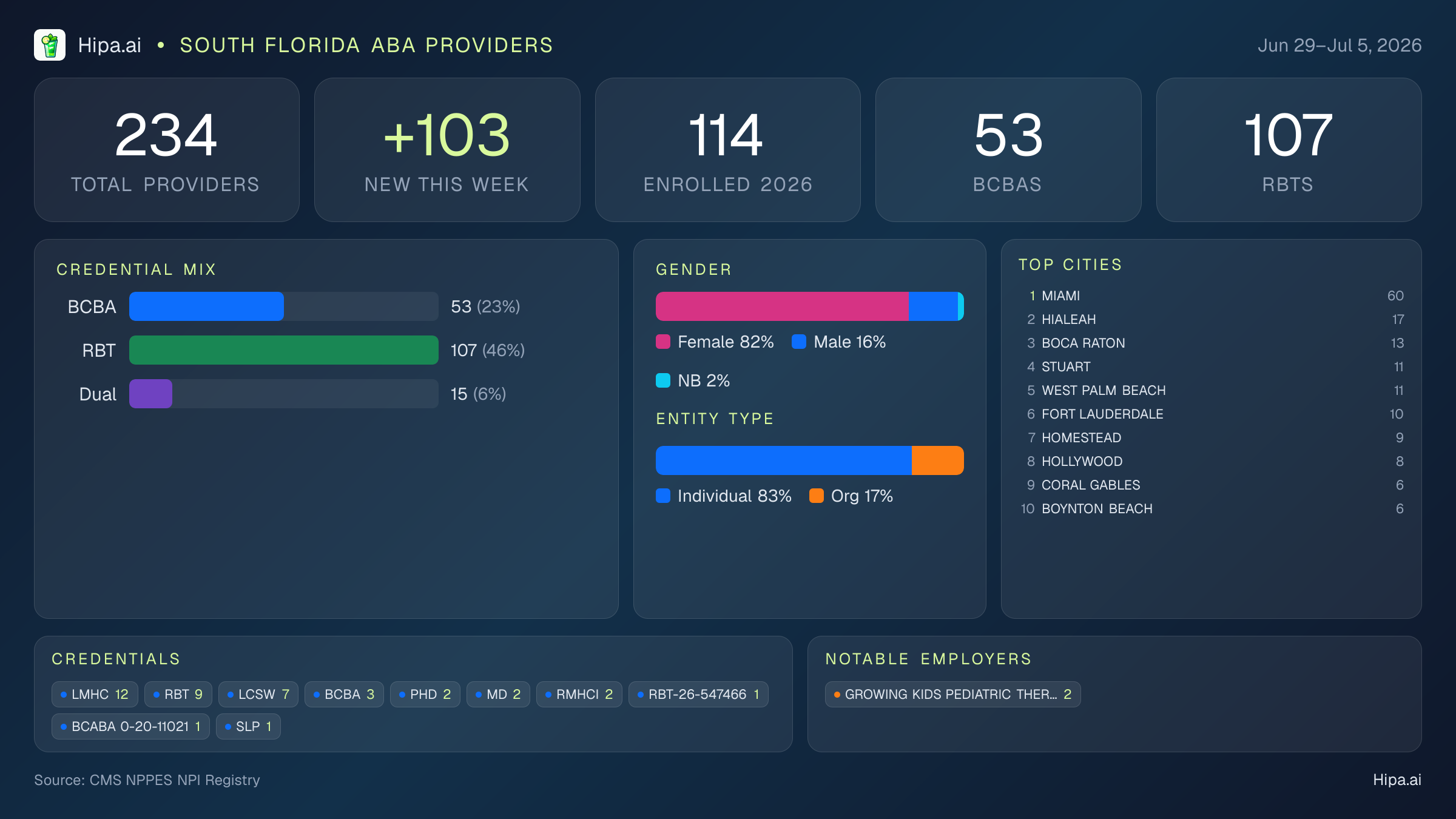
Task: Click the BCBA 3 credential chip
Action: pyautogui.click(x=344, y=694)
